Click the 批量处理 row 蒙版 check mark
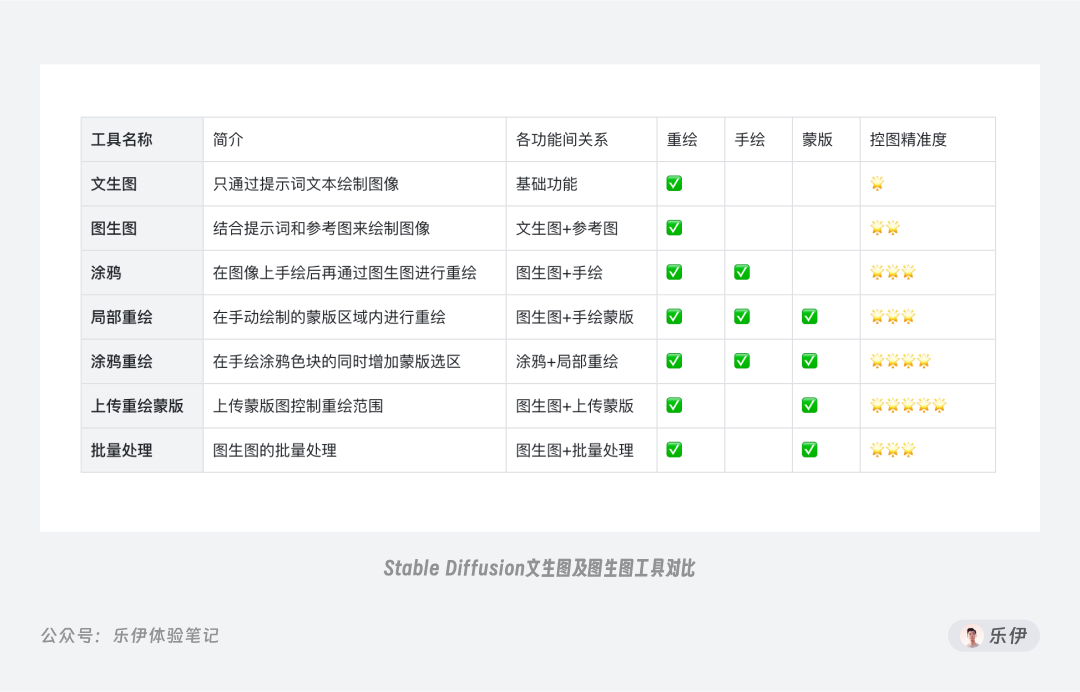1080x692 pixels. (809, 450)
